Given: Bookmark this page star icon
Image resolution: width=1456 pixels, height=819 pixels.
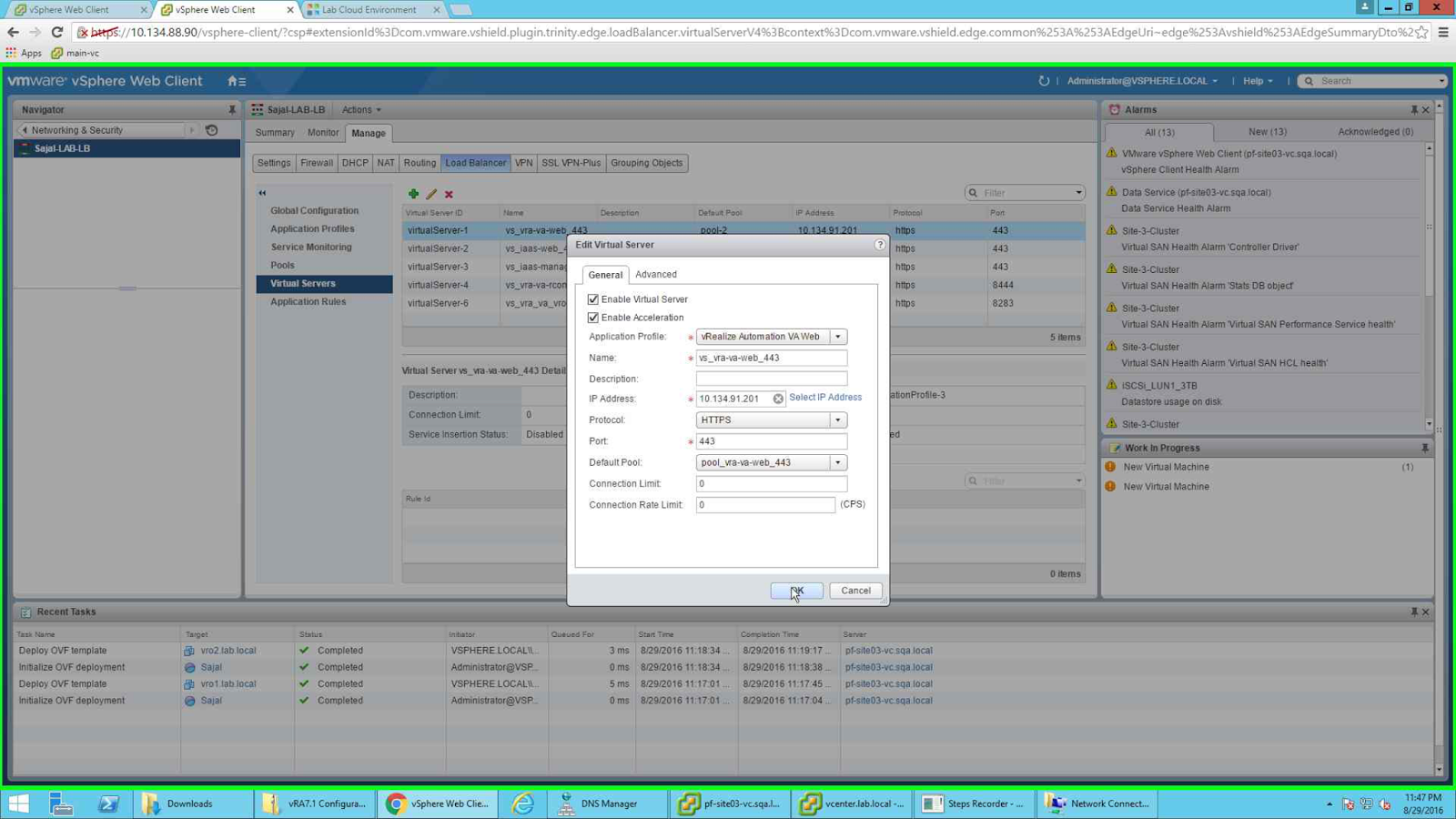Looking at the screenshot, I should [x=1422, y=32].
